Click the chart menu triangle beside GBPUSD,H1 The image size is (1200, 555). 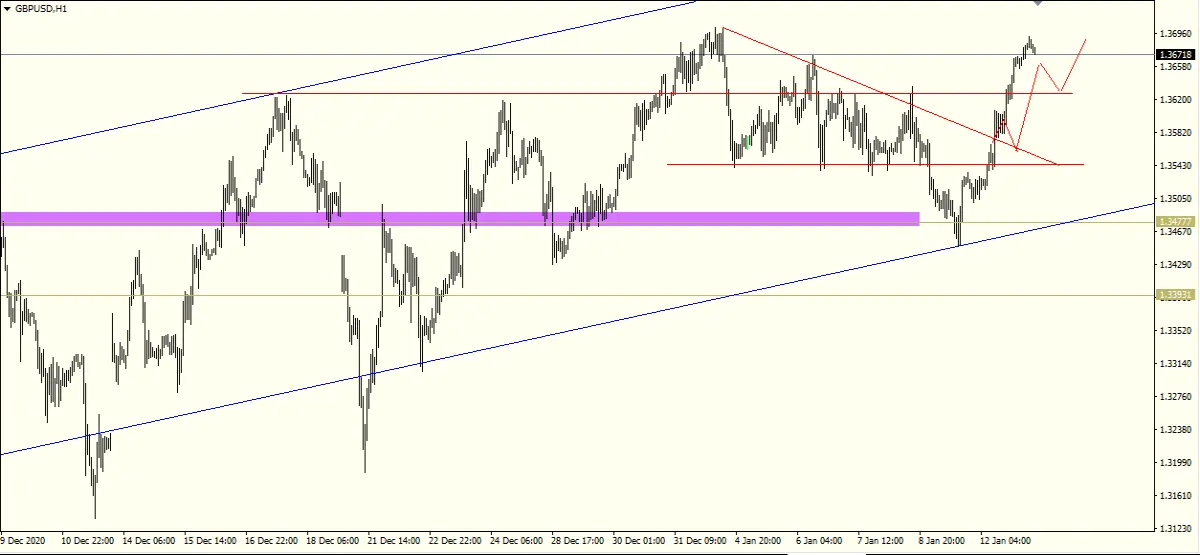(x=7, y=7)
